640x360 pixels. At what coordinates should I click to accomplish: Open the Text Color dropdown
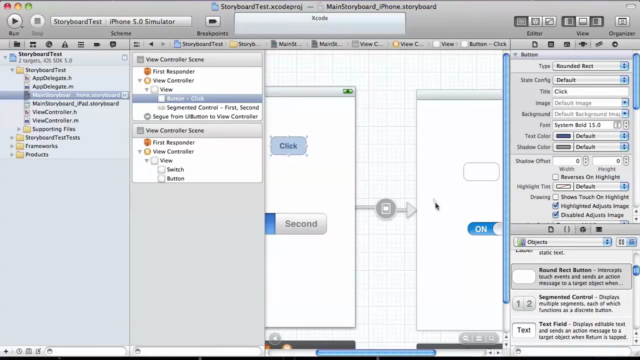point(601,136)
